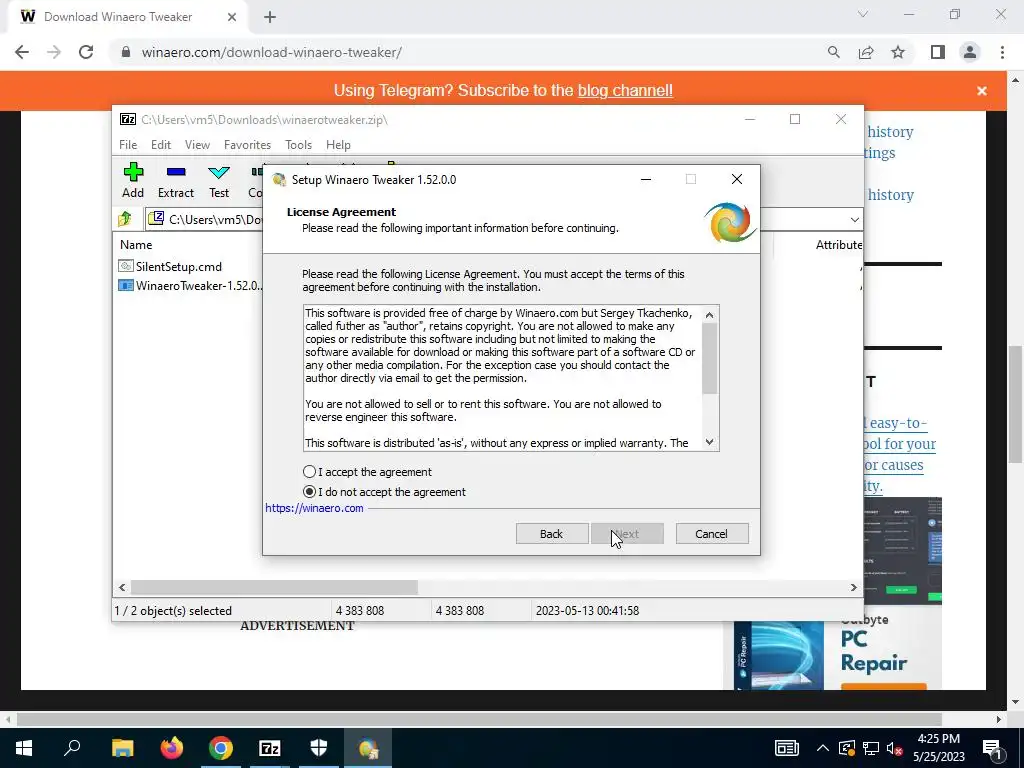
Task: Close the Download Winaero Tweaker tab
Action: point(231,17)
